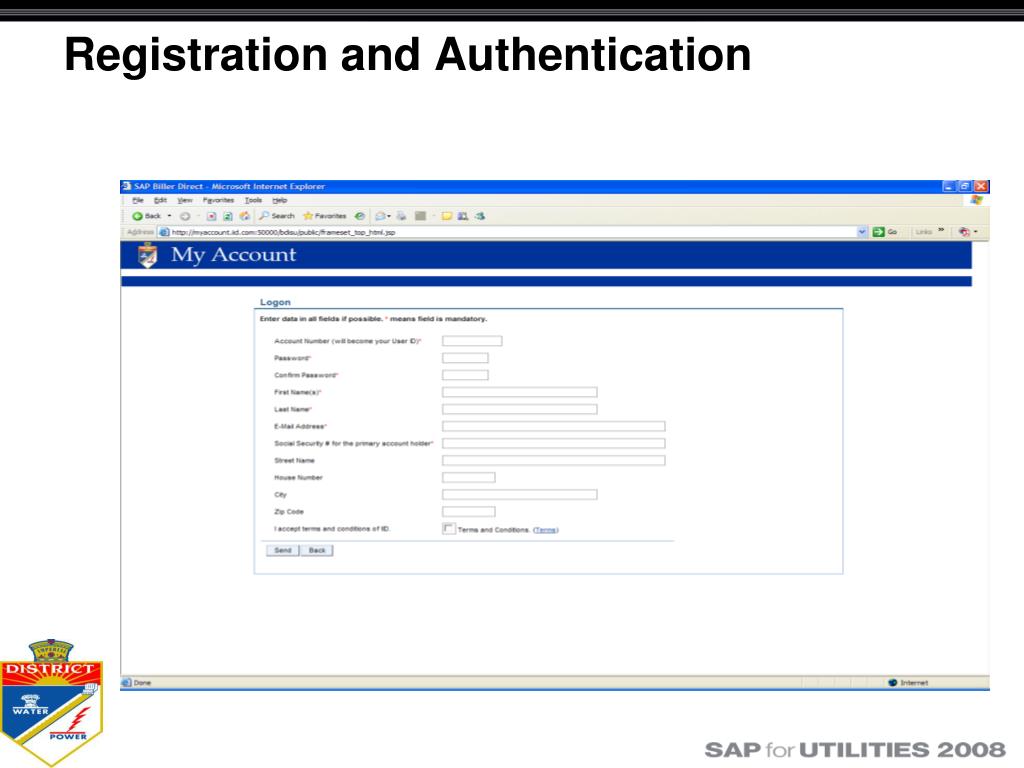Open the Favorites toolbar button
Image resolution: width=1024 pixels, height=768 pixels.
tap(325, 216)
